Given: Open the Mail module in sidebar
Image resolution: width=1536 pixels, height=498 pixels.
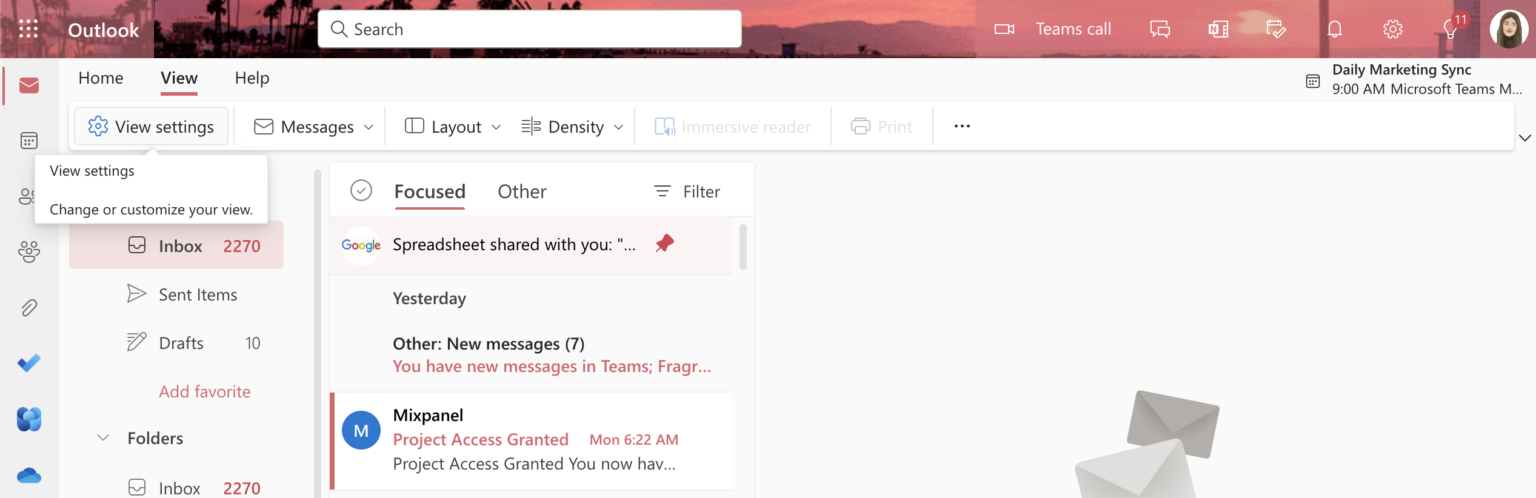Looking at the screenshot, I should pyautogui.click(x=29, y=86).
